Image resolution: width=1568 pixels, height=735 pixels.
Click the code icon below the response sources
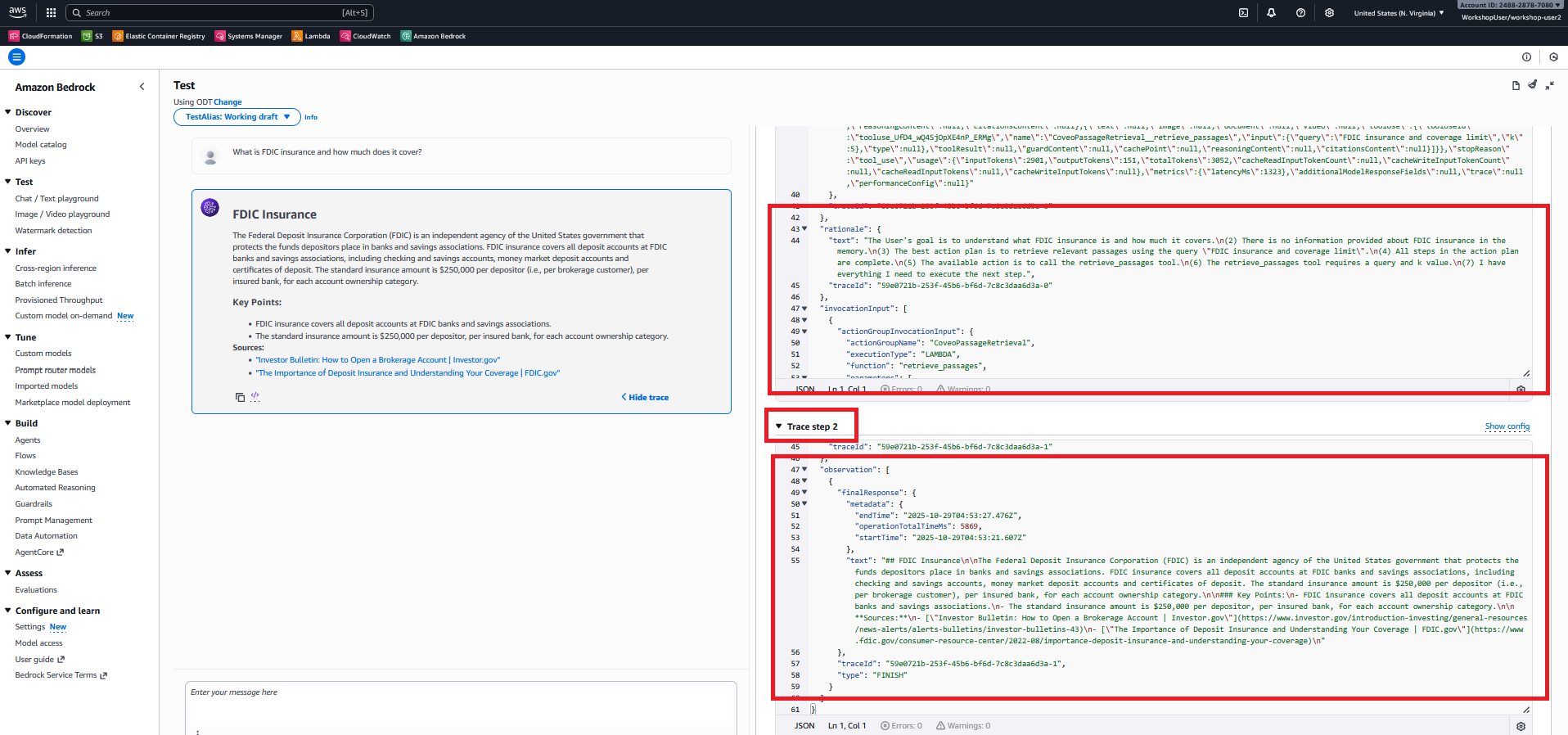[255, 396]
